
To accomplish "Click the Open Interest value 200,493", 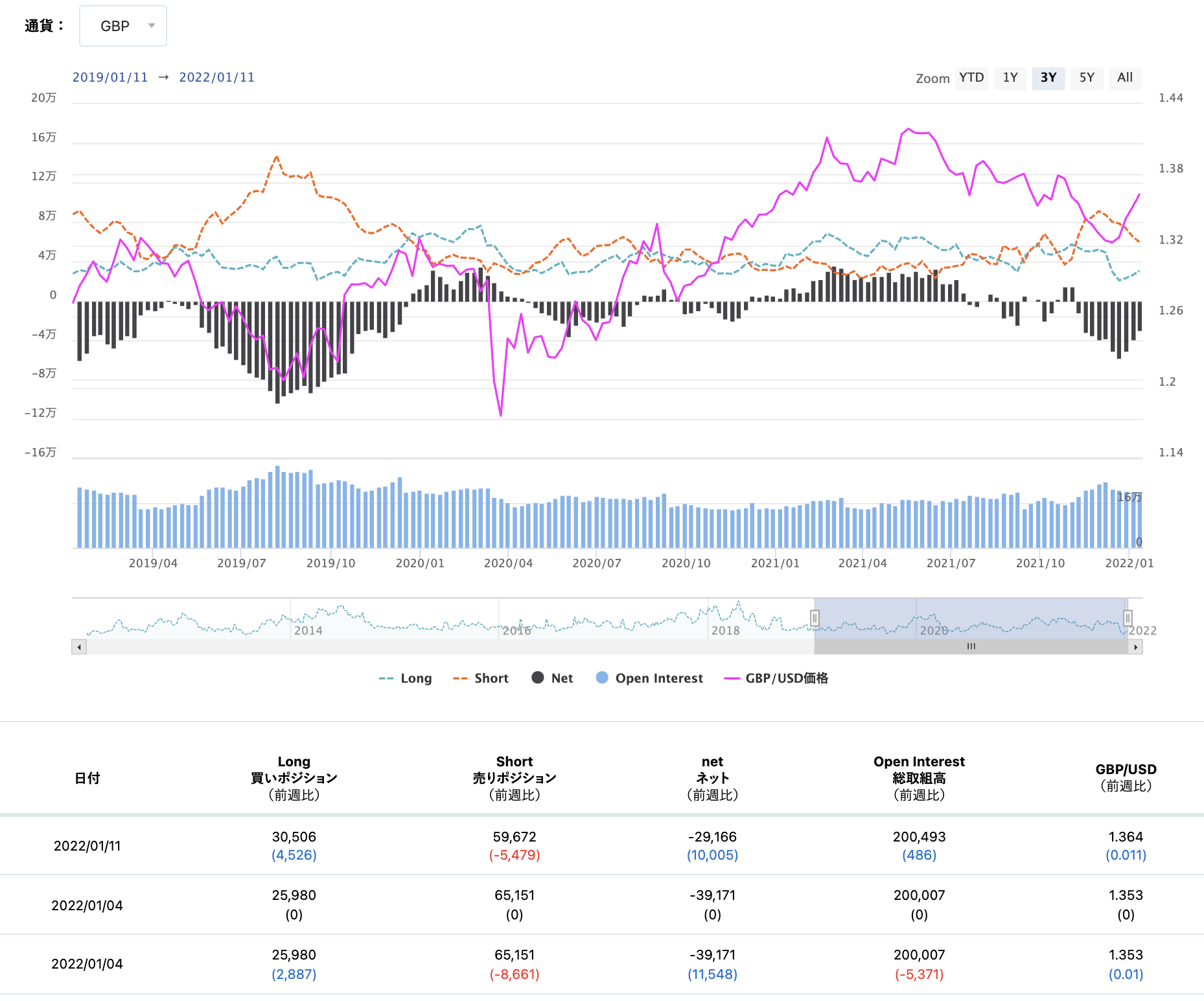I will (x=919, y=837).
